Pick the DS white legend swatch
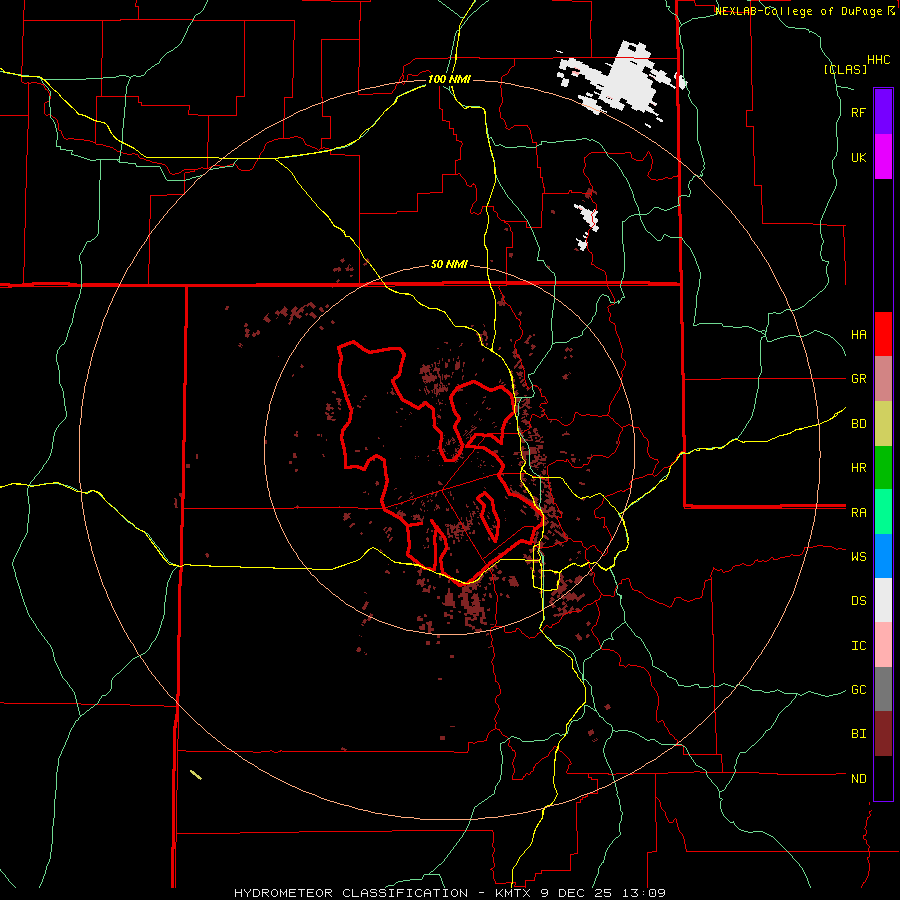 [883, 600]
